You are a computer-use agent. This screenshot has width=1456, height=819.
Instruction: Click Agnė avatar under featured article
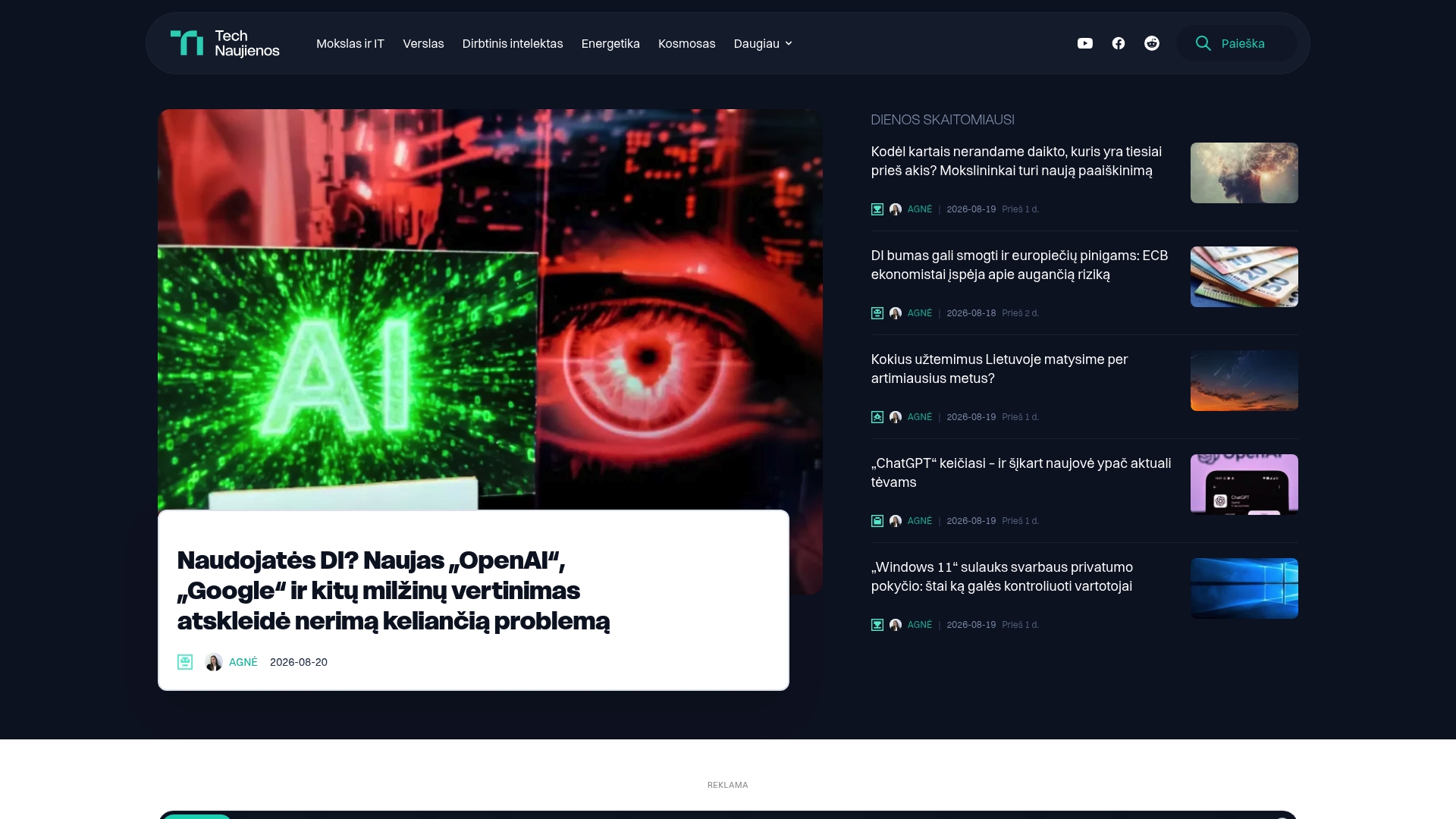pos(214,662)
